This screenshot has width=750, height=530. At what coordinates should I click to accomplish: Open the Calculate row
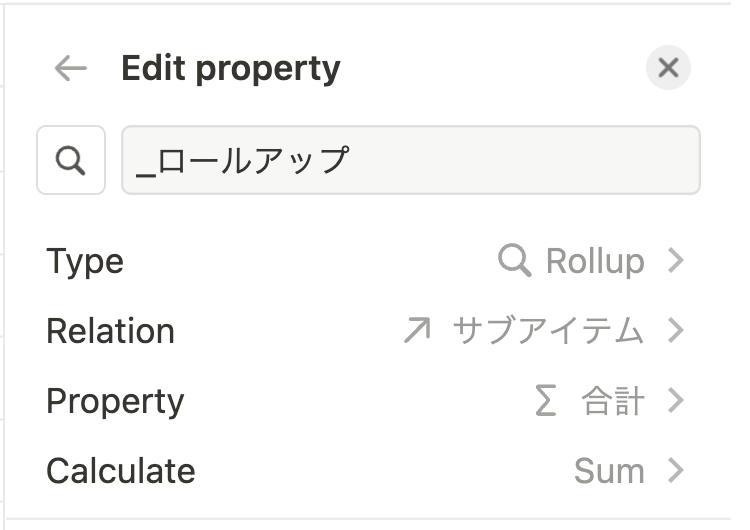pos(120,471)
